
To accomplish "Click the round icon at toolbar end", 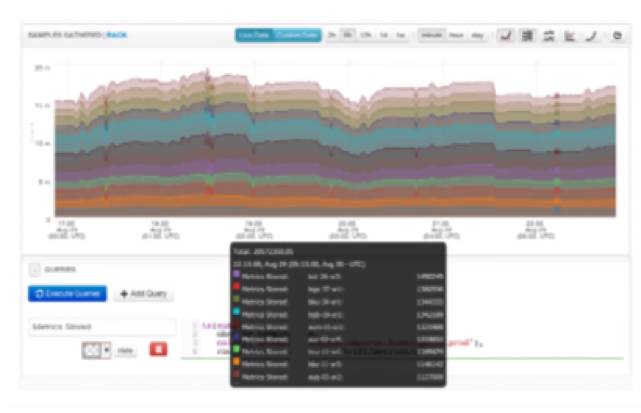I will pos(617,36).
